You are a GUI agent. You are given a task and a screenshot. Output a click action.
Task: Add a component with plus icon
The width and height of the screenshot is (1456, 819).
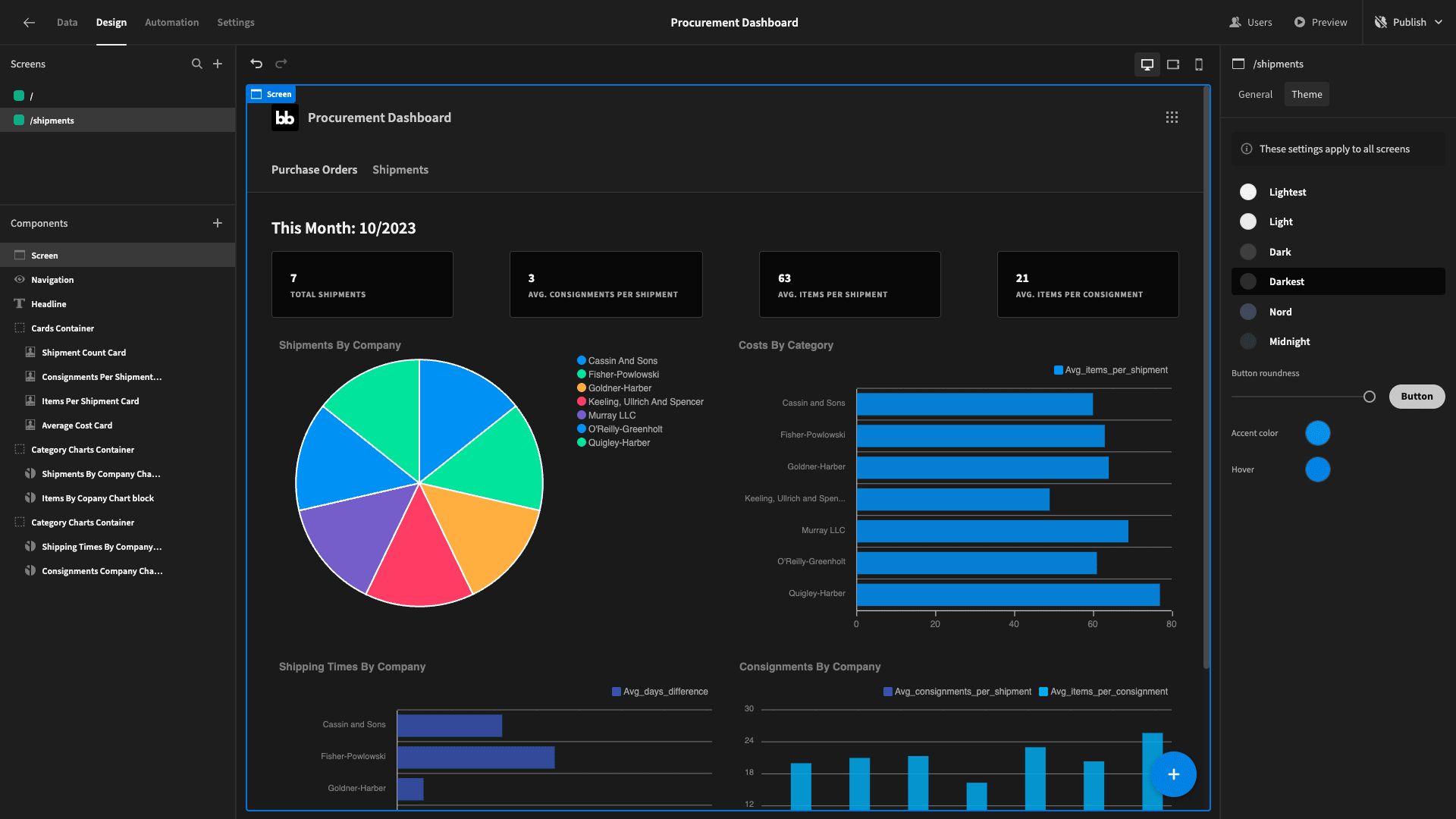coord(218,223)
